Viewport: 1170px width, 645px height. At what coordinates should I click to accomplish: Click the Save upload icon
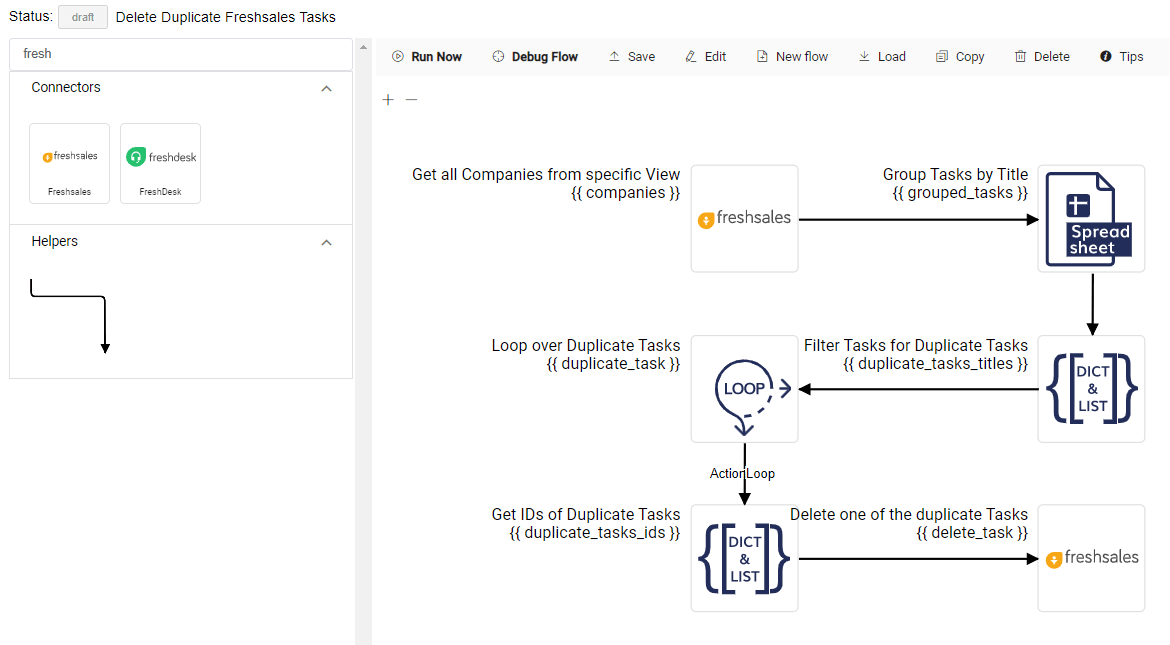pos(614,57)
